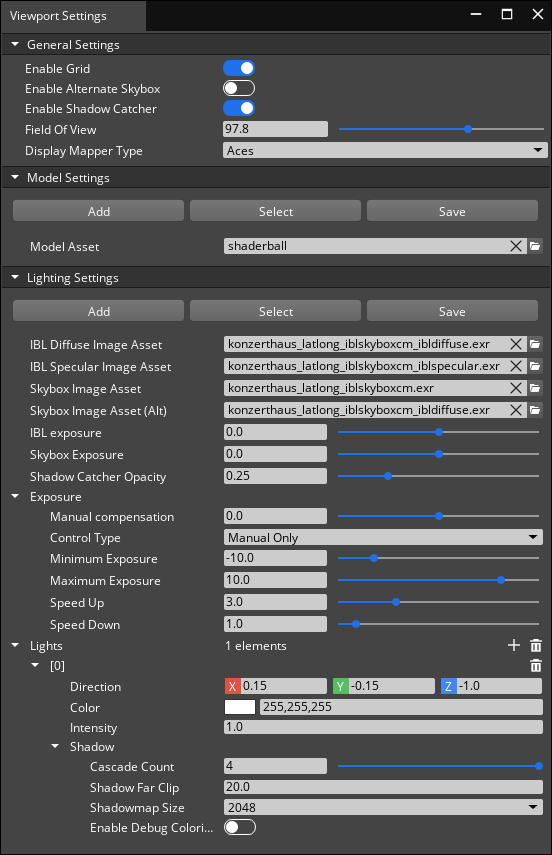Browse for Skybox Image Asset file
Viewport: 552px width, 855px height.
click(535, 388)
